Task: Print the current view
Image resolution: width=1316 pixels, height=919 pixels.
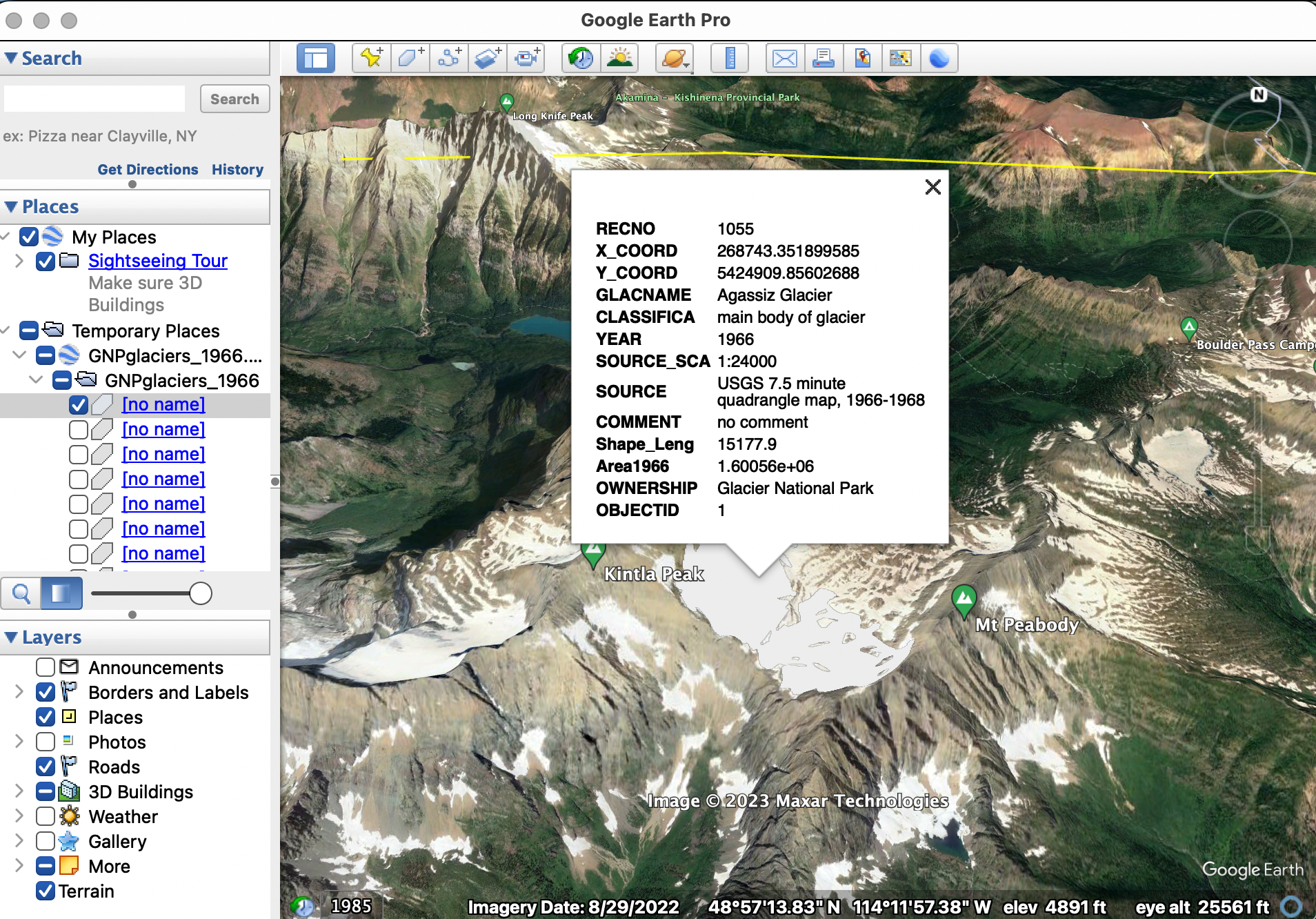Action: point(824,58)
